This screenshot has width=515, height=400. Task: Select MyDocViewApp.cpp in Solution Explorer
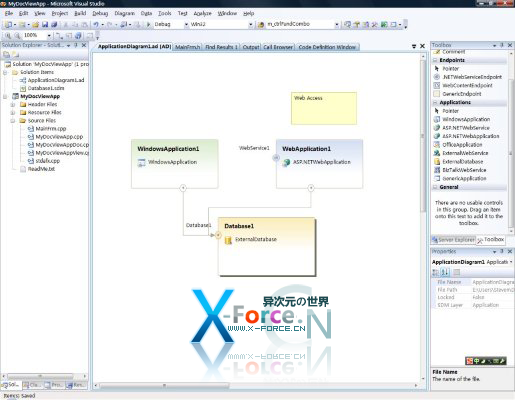click(x=55, y=137)
